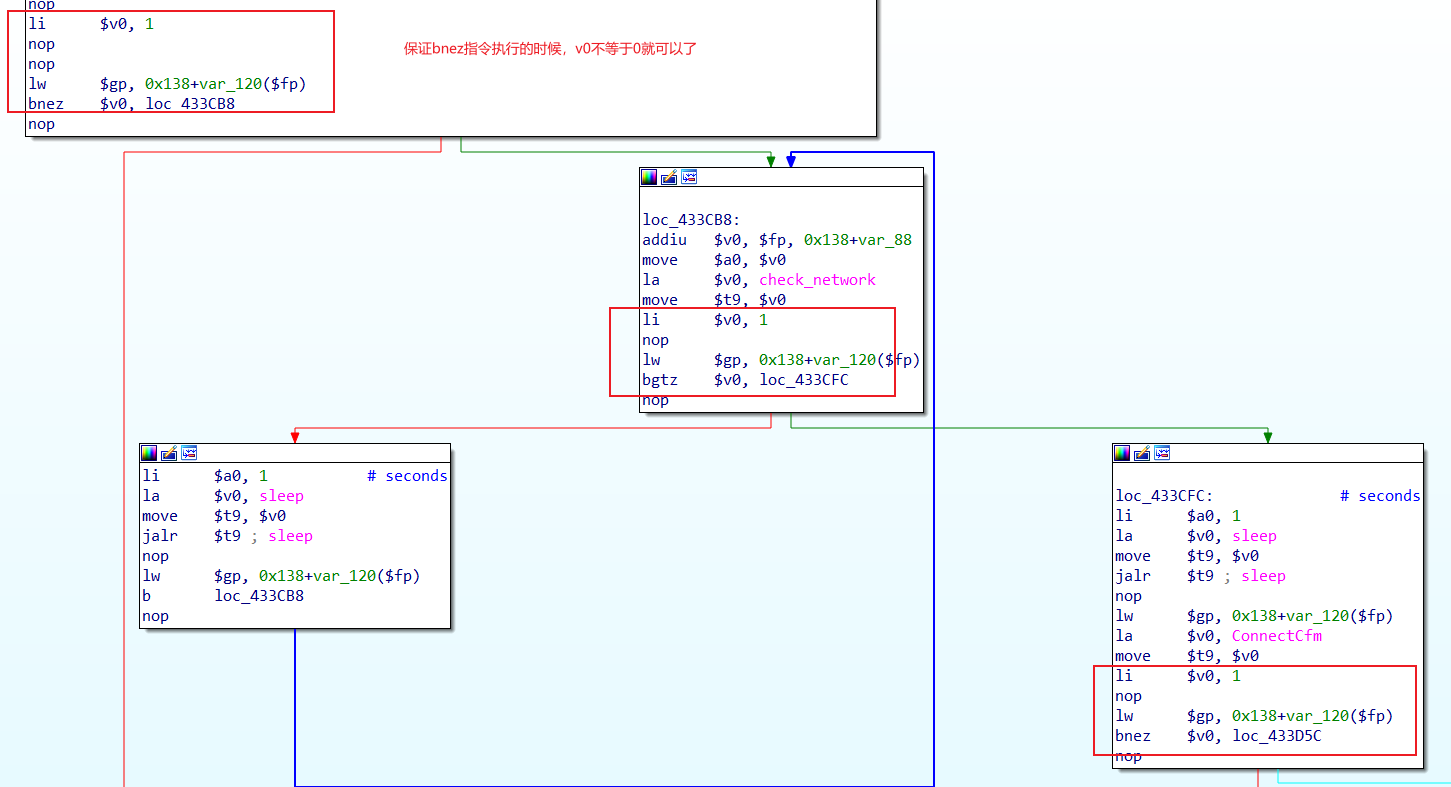Click edit/pencil icon on loc_433CFC block
The image size is (1451, 787).
(1142, 453)
